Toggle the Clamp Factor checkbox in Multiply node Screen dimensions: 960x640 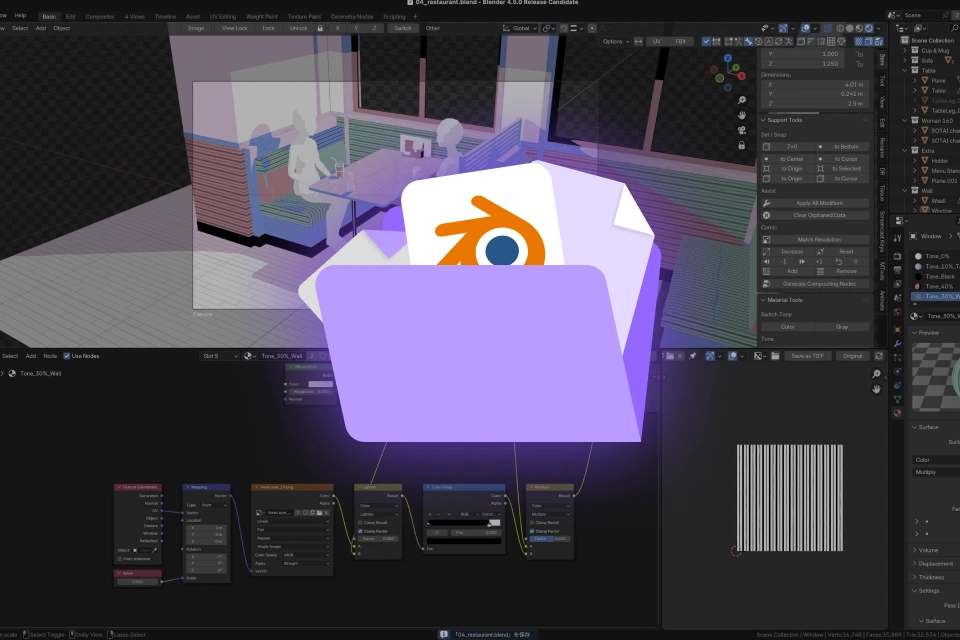tap(531, 531)
